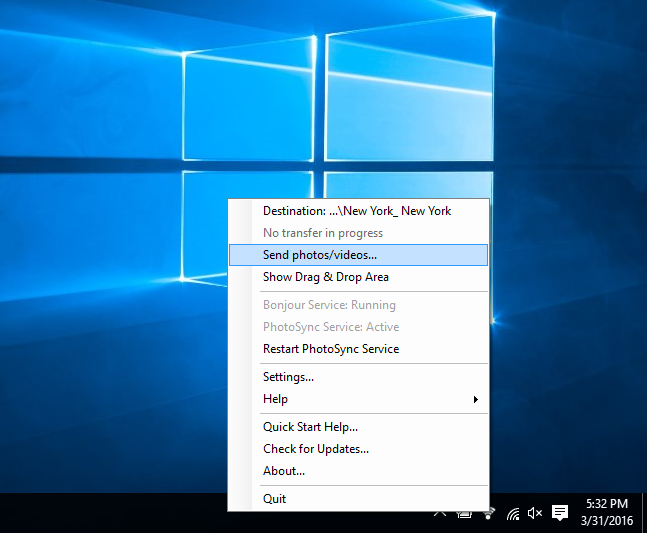Click Restart PhotoSync Service
The width and height of the screenshot is (647, 533).
pos(358,349)
